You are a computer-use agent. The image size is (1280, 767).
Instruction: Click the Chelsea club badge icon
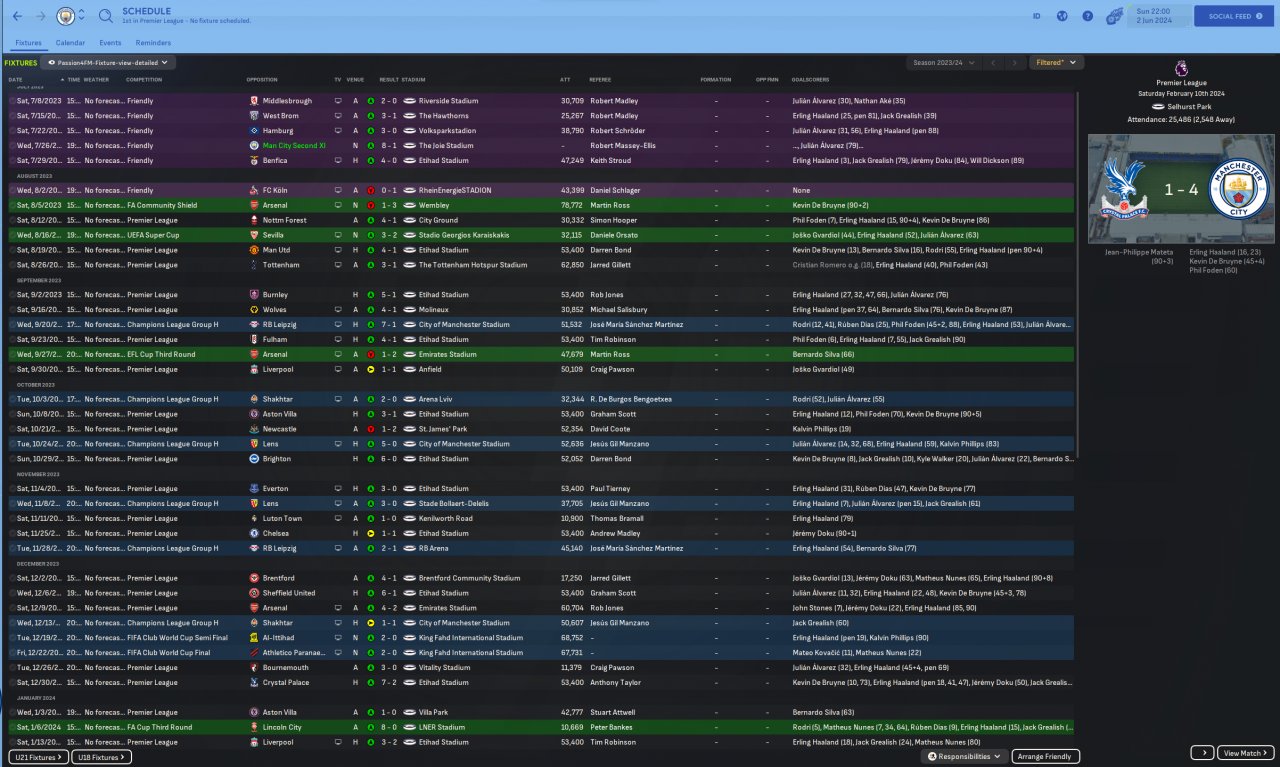click(254, 533)
